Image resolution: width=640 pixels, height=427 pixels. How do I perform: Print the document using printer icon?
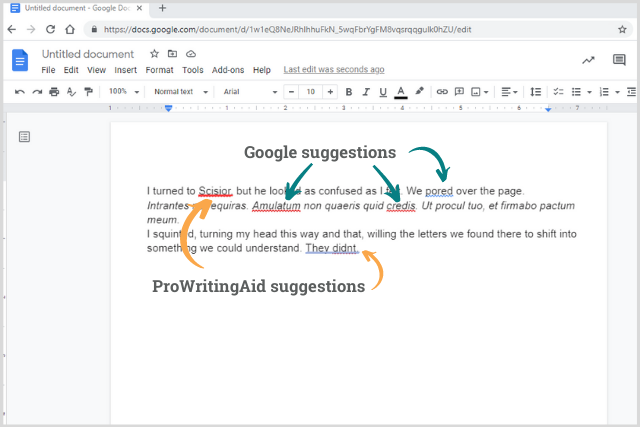54,92
